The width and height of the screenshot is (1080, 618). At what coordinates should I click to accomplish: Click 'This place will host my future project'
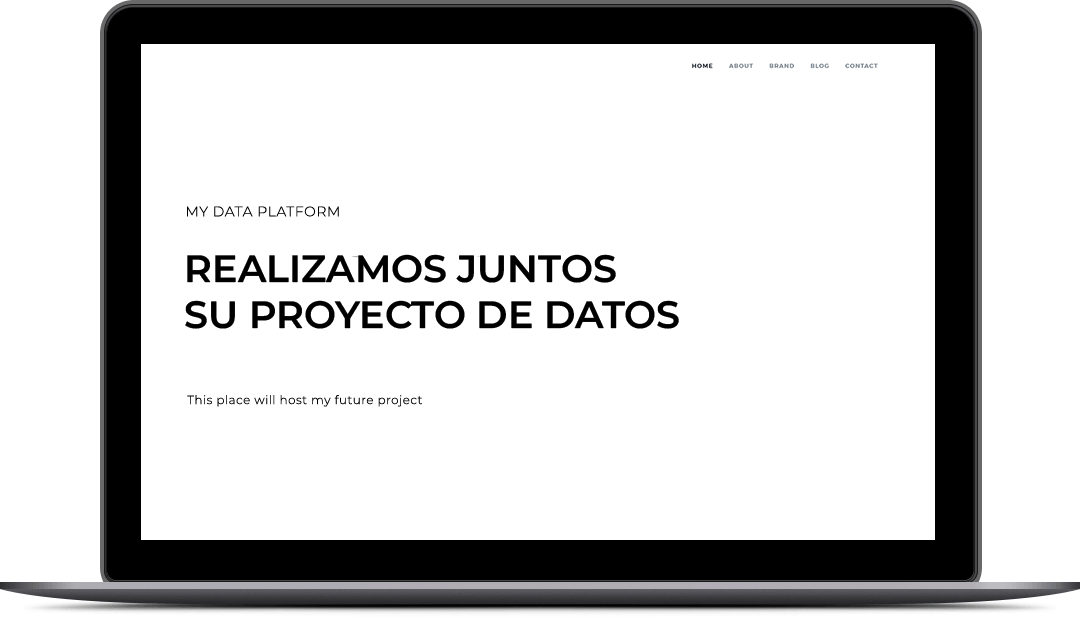click(304, 400)
